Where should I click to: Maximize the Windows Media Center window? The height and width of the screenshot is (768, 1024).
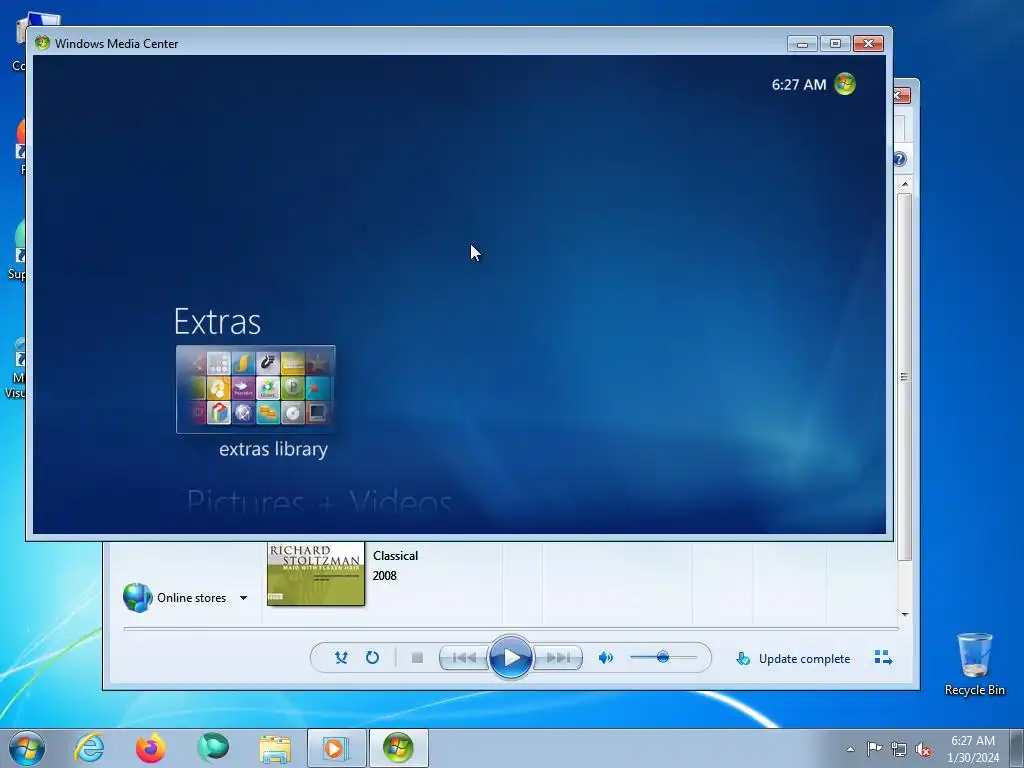(835, 43)
